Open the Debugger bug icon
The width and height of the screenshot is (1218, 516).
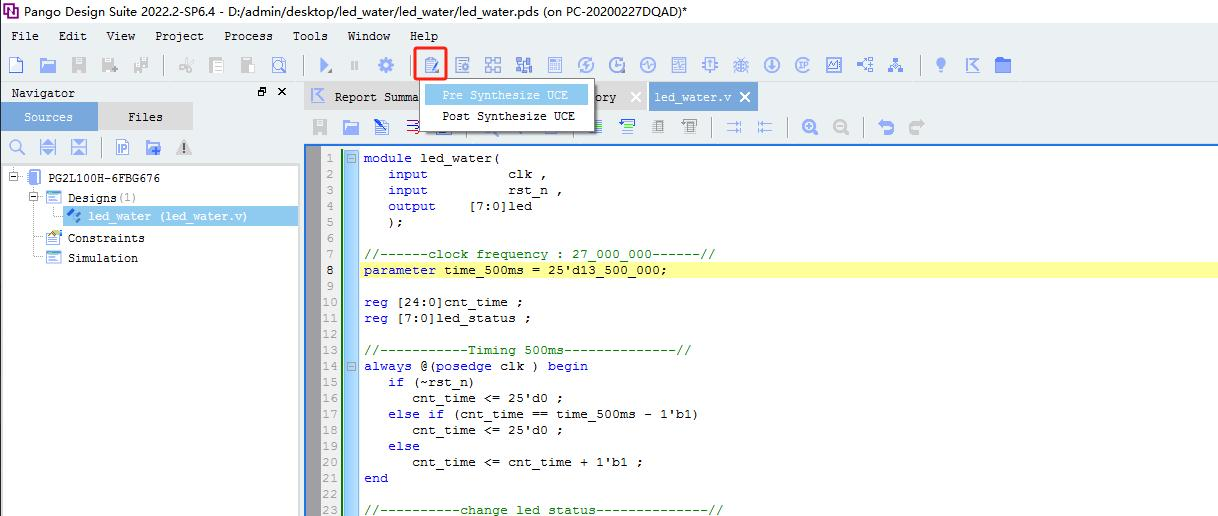pos(741,65)
